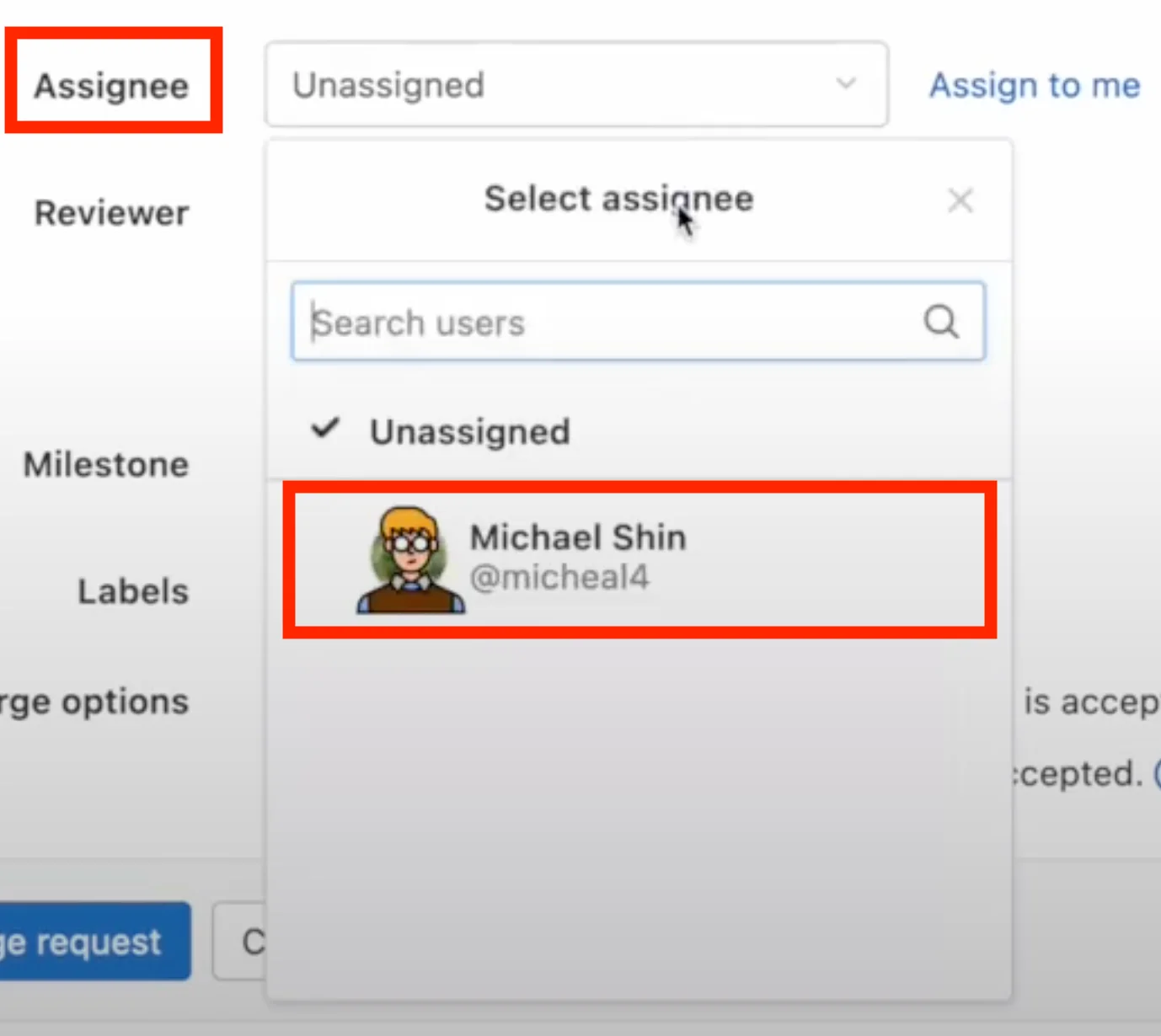Focus the Search users input field
This screenshot has height=1036, width=1161.
point(607,322)
